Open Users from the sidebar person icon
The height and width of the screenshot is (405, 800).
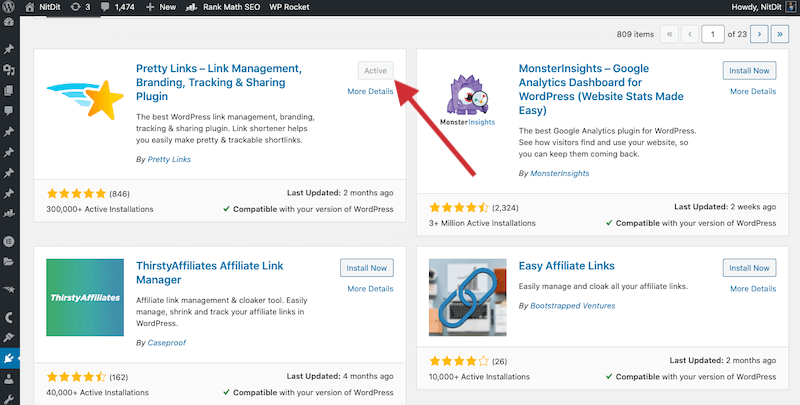click(x=9, y=379)
